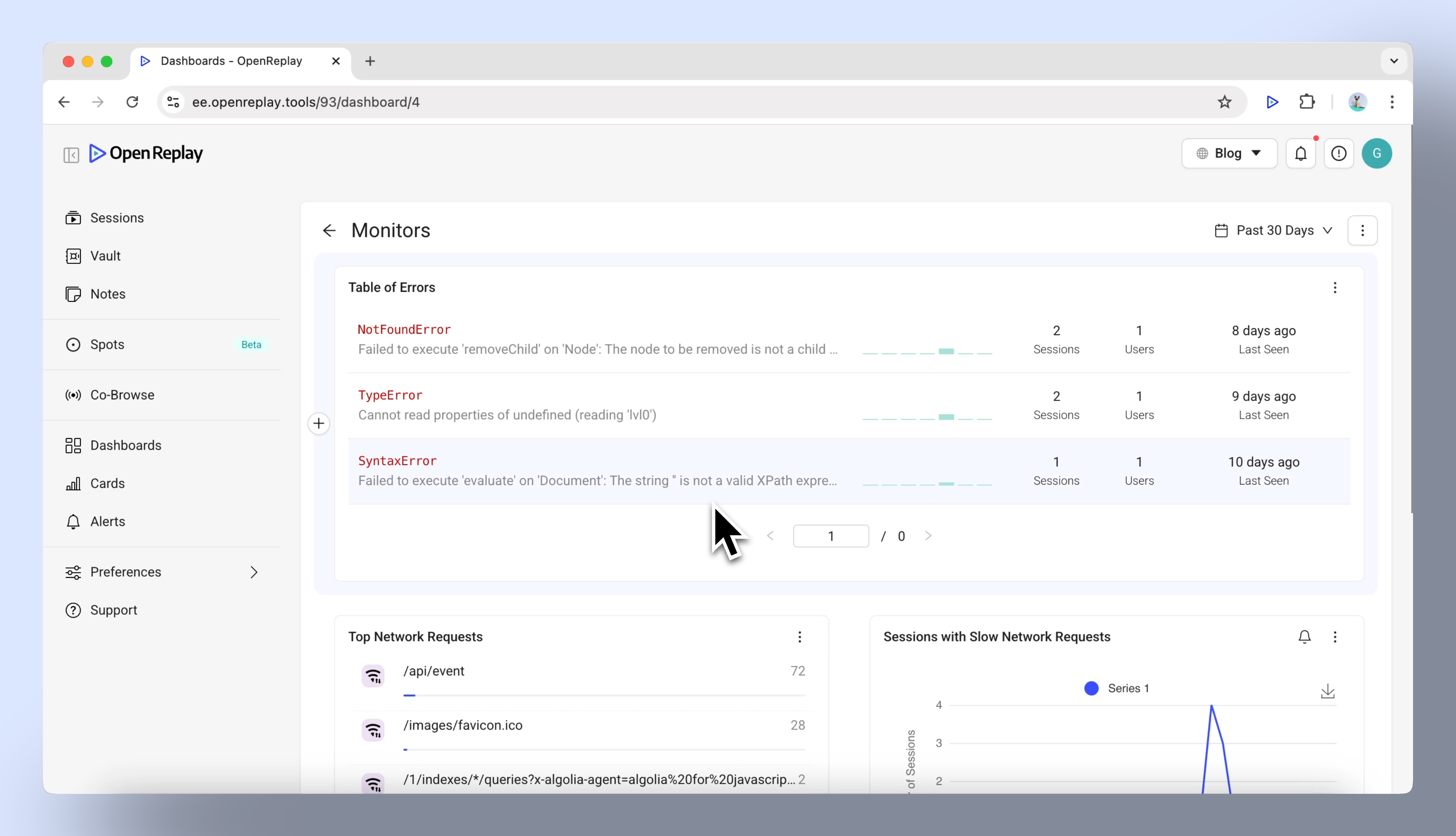Image resolution: width=1456 pixels, height=836 pixels.
Task: Select the Dashboards - OpenReplay tab
Action: [x=240, y=61]
